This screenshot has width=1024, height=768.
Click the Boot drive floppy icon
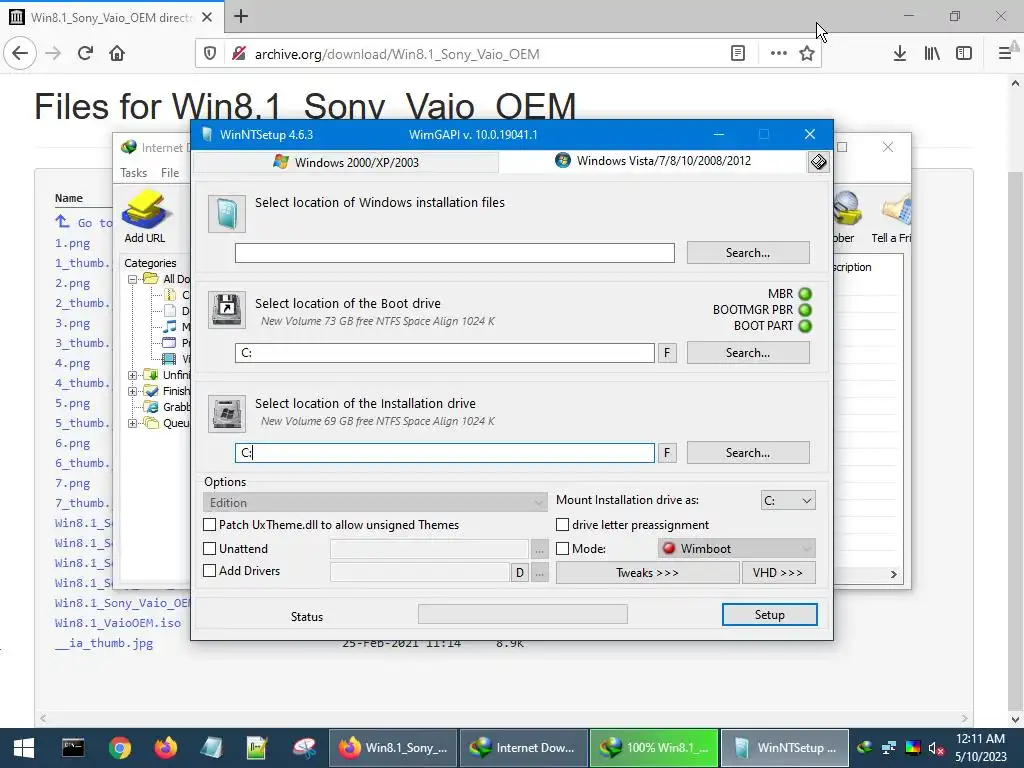(x=227, y=309)
